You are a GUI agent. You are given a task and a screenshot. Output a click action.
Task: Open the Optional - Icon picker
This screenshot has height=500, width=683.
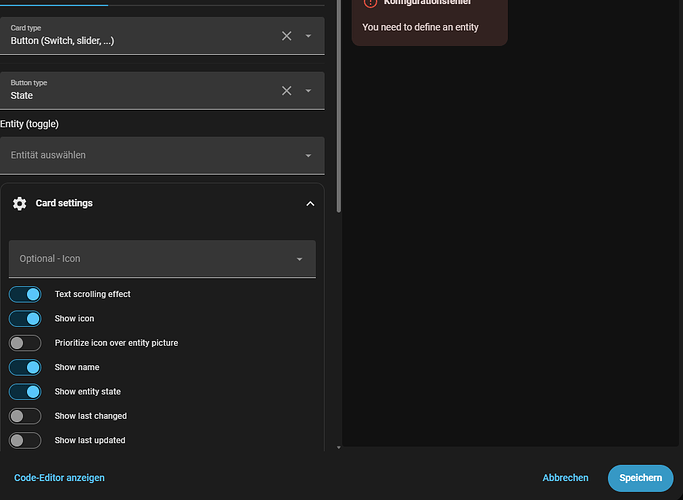(162, 259)
